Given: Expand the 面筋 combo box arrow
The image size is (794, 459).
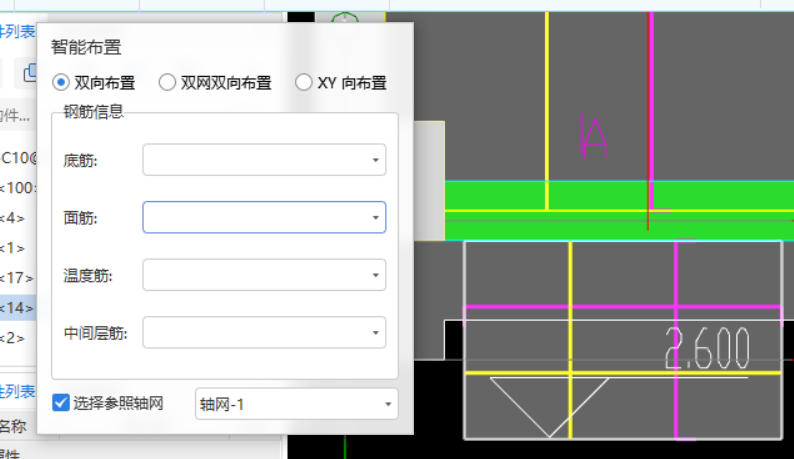Looking at the screenshot, I should 375,217.
